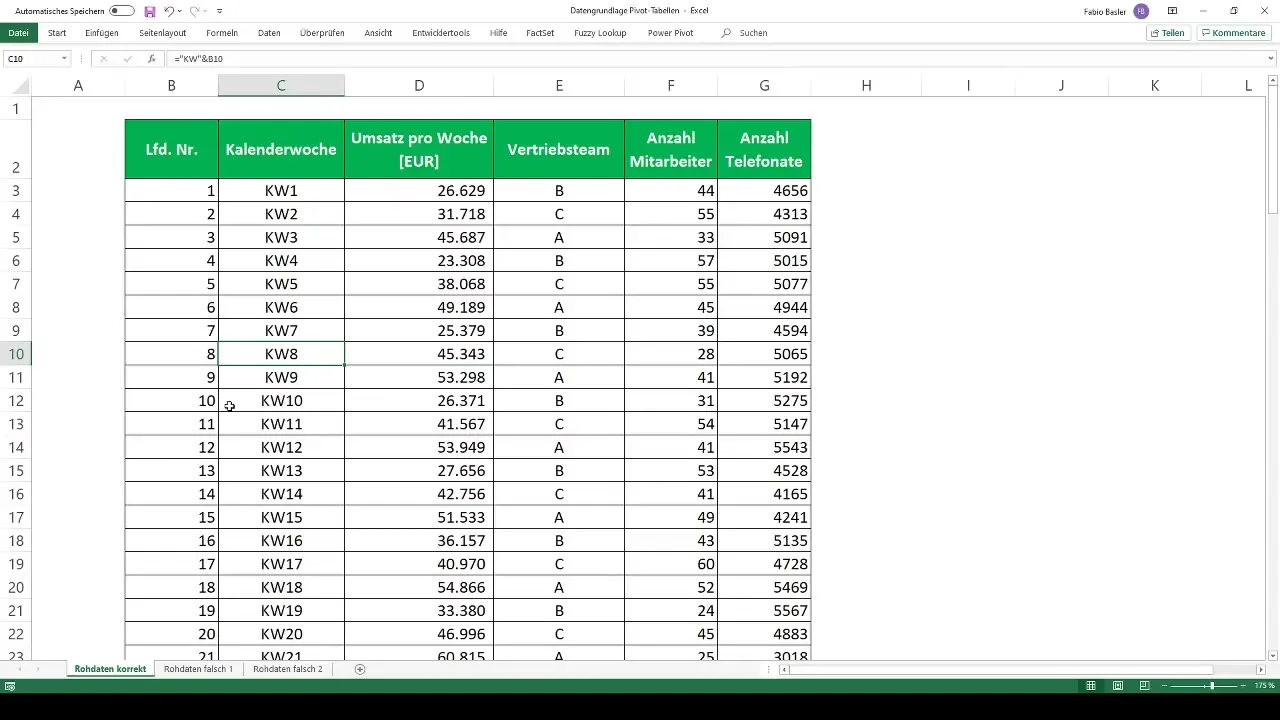Click the 175 % zoom level
The image size is (1280, 720).
(1265, 686)
